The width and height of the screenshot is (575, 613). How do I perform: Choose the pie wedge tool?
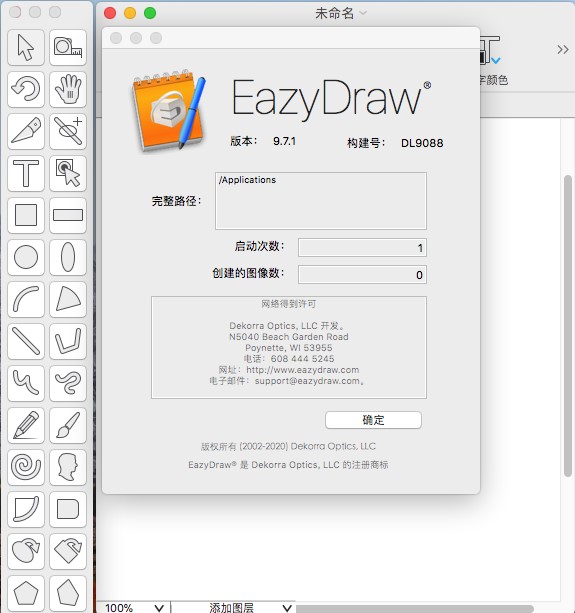[x=68, y=299]
